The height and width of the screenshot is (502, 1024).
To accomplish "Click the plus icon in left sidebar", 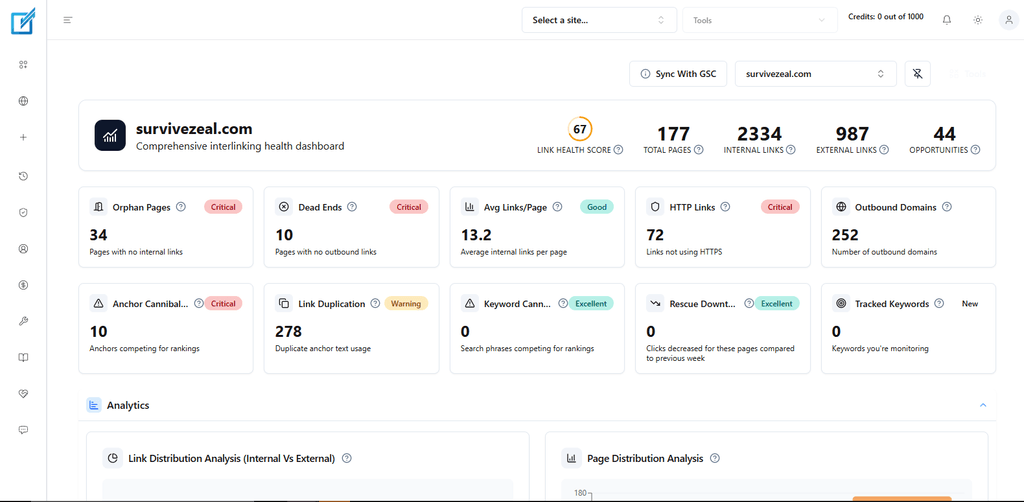I will pyautogui.click(x=24, y=138).
